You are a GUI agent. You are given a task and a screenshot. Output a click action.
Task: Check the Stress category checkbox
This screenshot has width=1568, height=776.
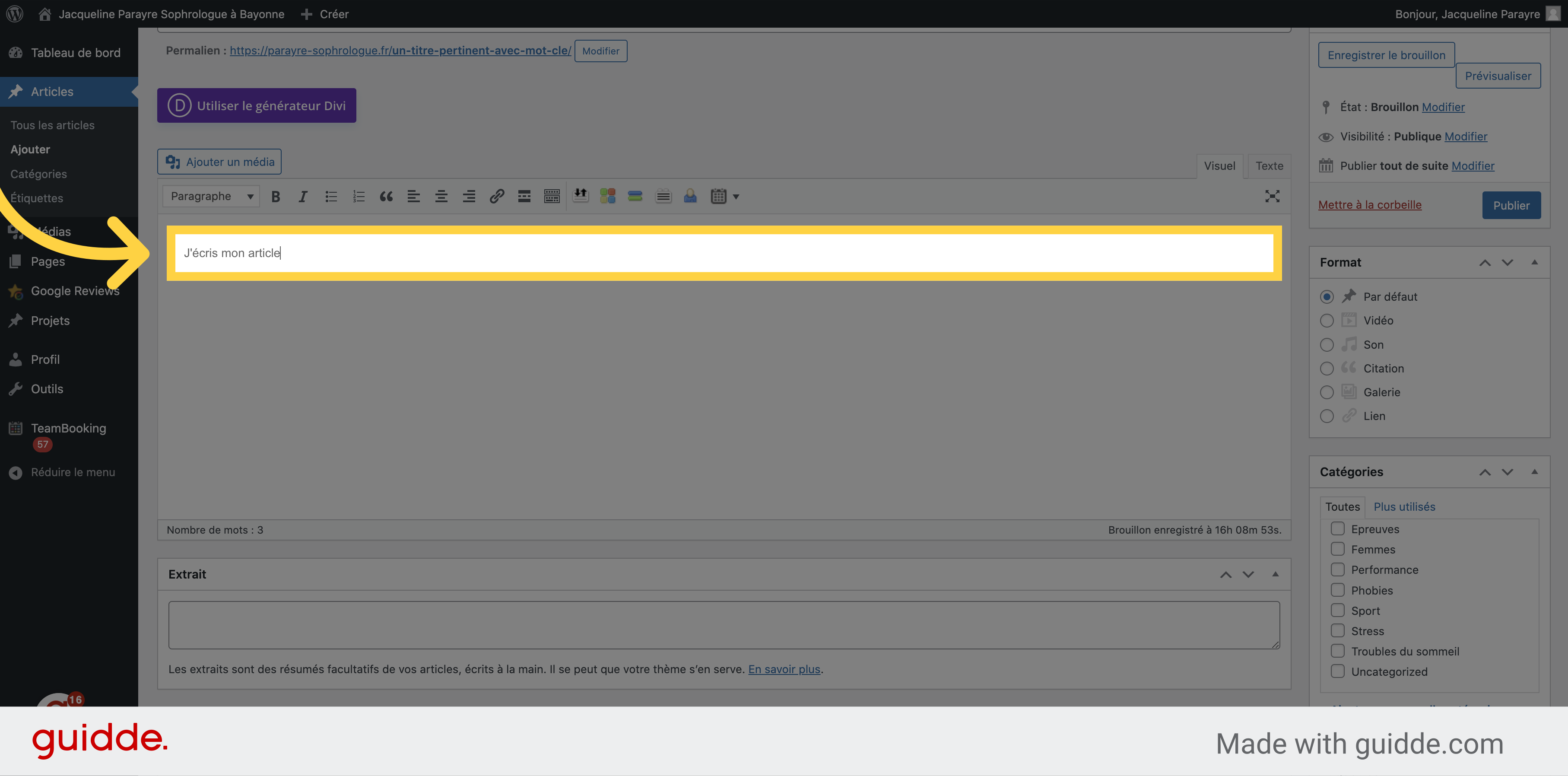coord(1337,630)
